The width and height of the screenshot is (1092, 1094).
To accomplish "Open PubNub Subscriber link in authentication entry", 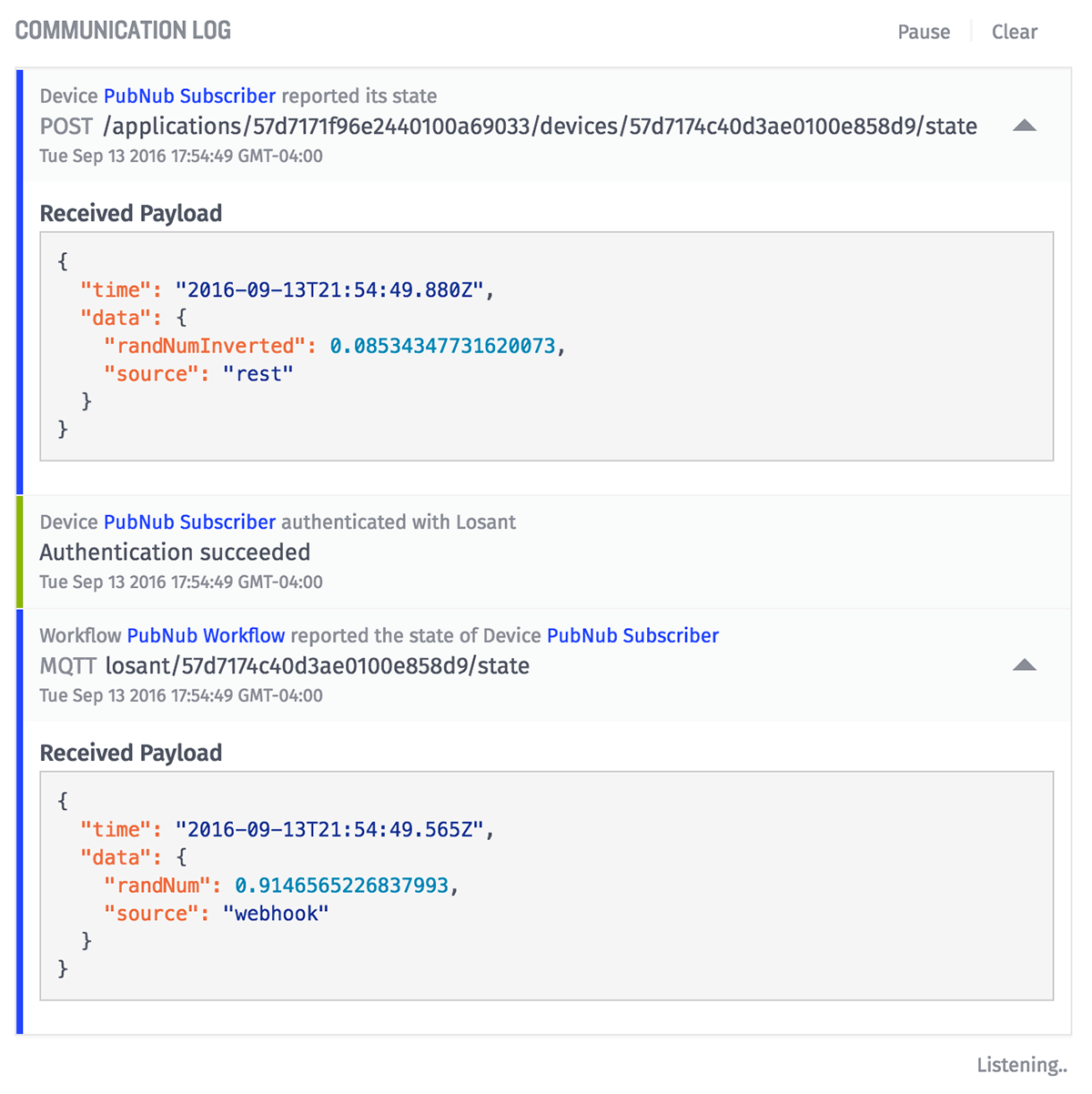I will coord(189,522).
